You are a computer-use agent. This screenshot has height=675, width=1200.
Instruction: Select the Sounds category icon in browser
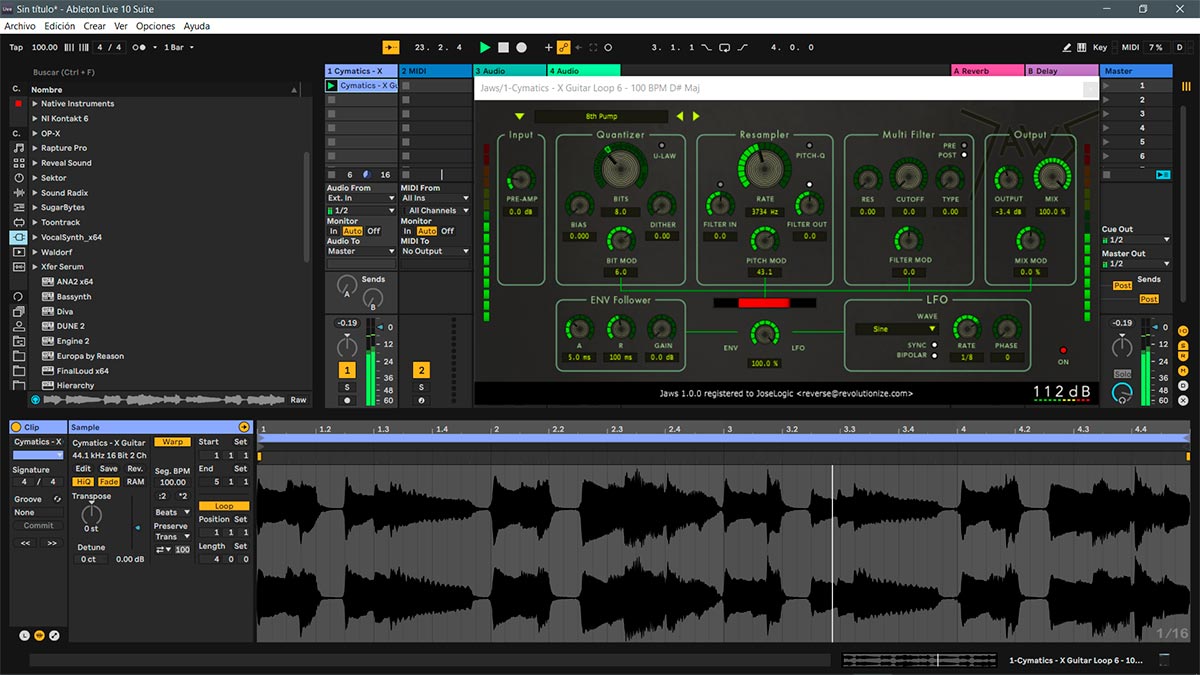pos(18,148)
